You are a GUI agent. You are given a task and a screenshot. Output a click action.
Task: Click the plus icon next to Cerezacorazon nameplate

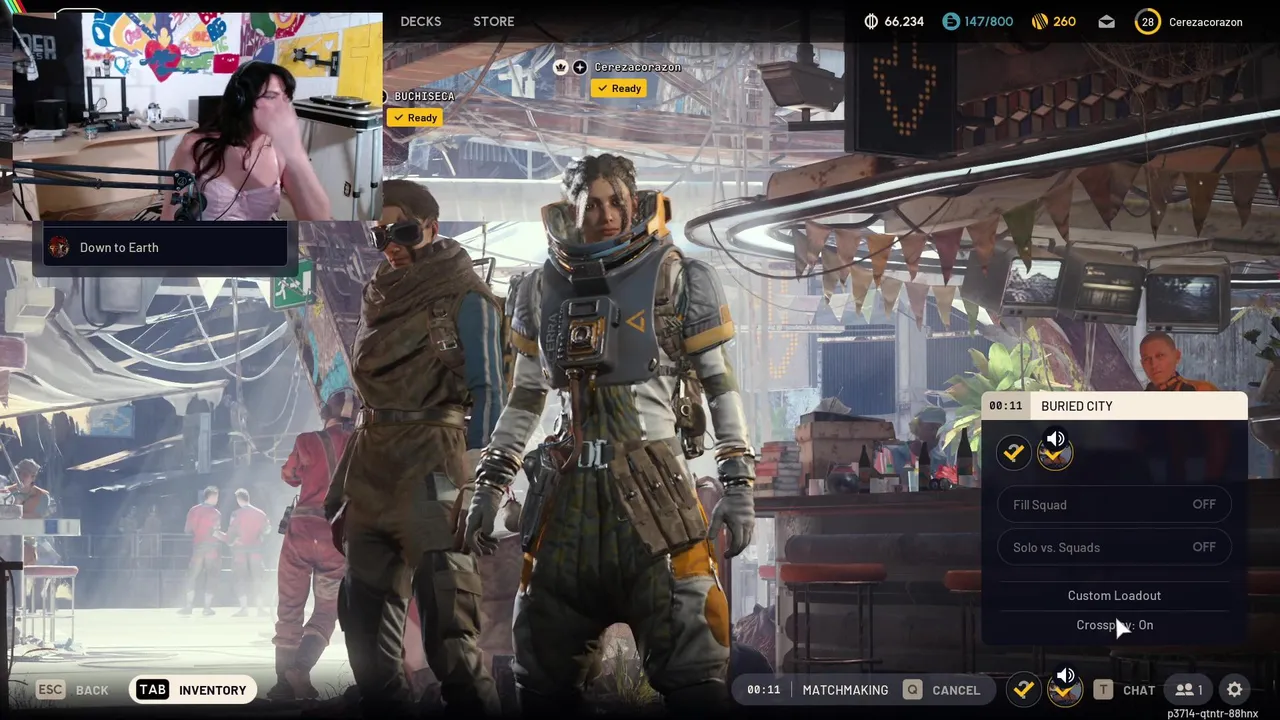[x=580, y=67]
